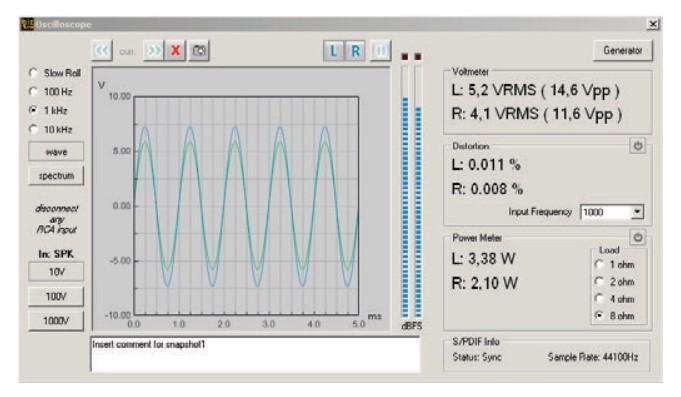Viewport: 681px width, 397px height.
Task: Advance to the next snapshot with forward arrows
Action: [x=154, y=51]
